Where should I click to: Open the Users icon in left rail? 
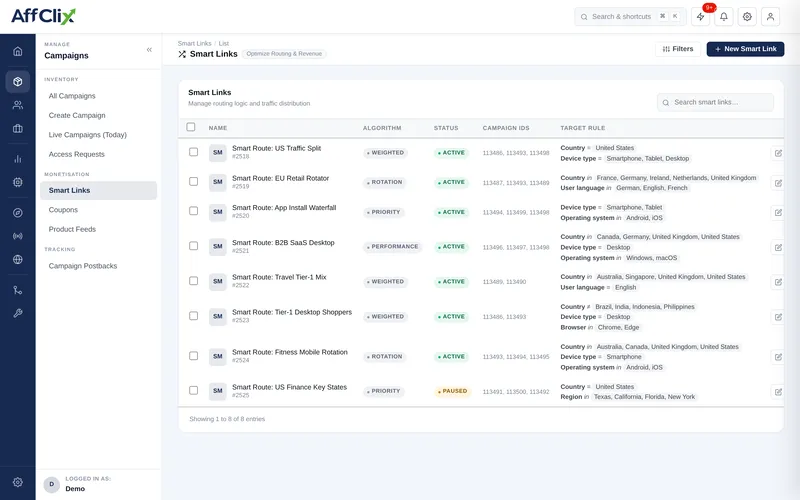pyautogui.click(x=18, y=105)
